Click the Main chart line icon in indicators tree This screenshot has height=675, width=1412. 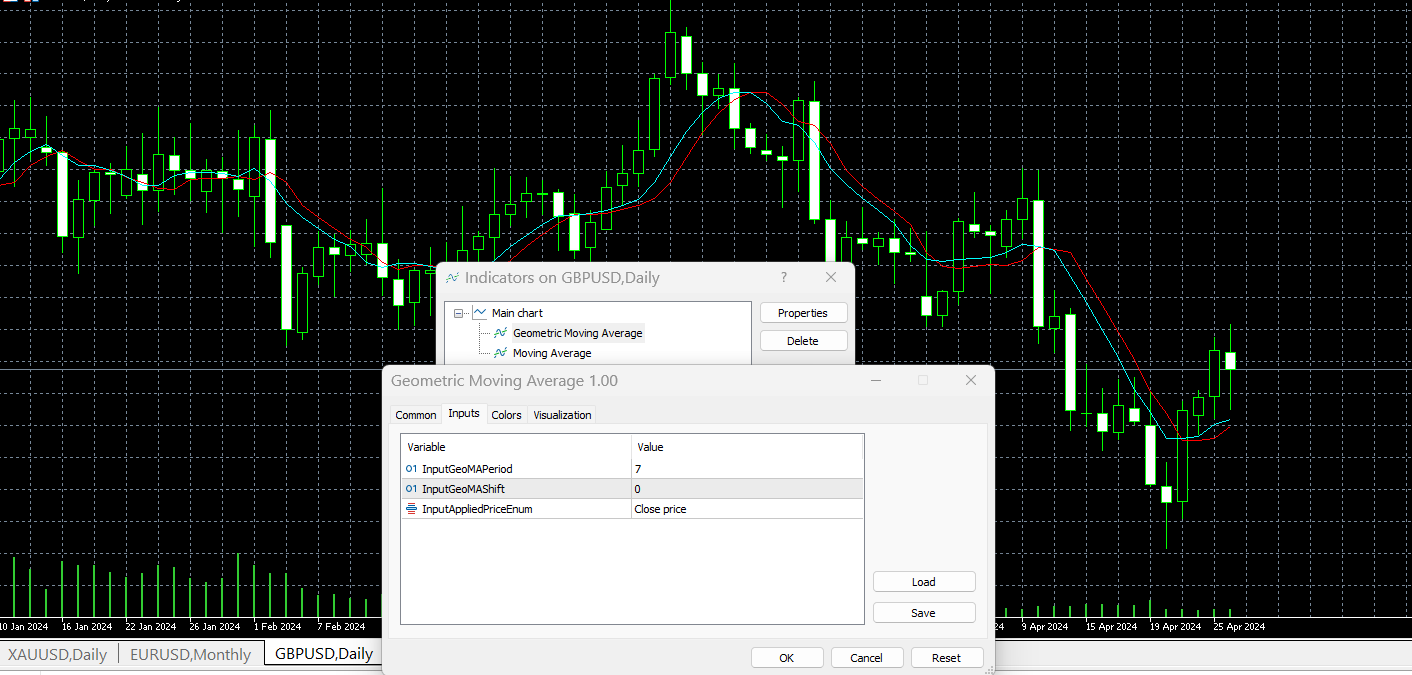point(481,312)
